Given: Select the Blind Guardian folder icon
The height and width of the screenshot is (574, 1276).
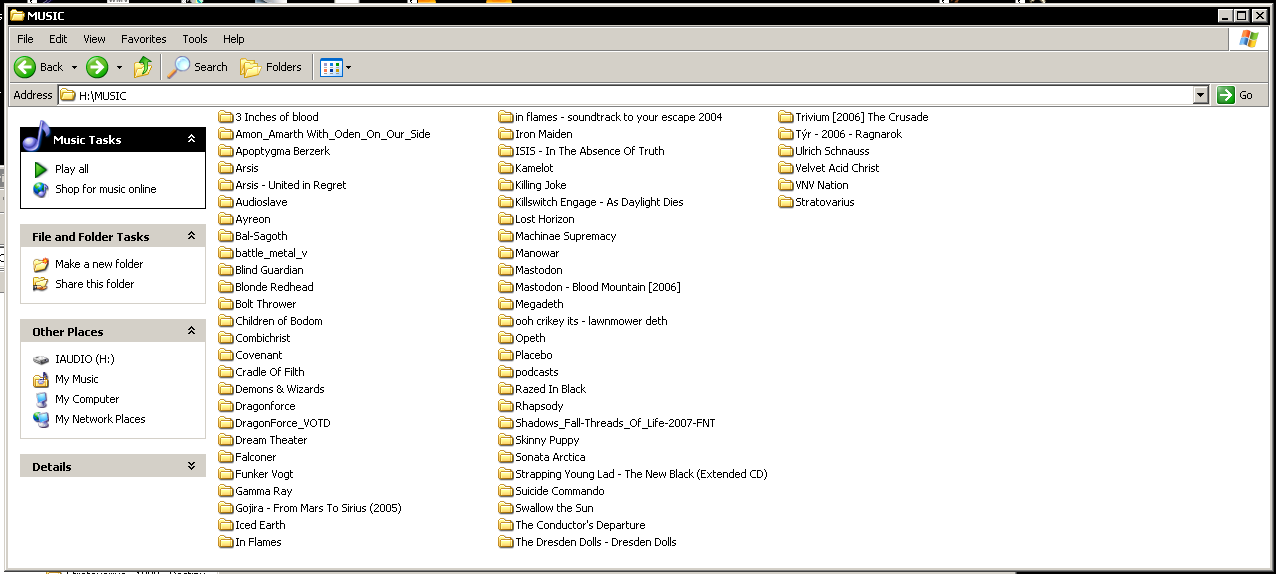Looking at the screenshot, I should coord(226,270).
